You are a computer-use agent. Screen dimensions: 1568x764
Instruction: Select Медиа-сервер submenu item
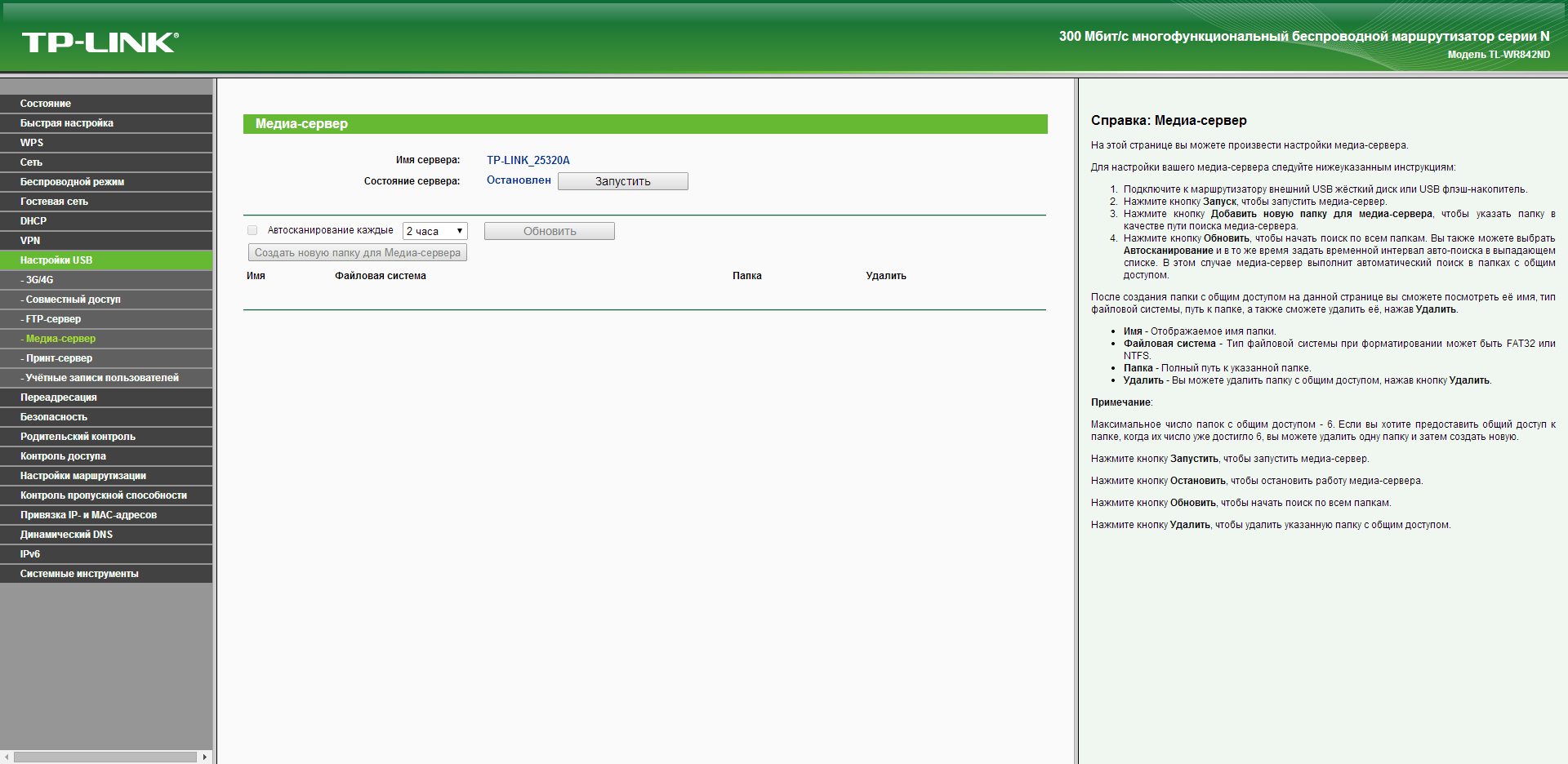106,339
